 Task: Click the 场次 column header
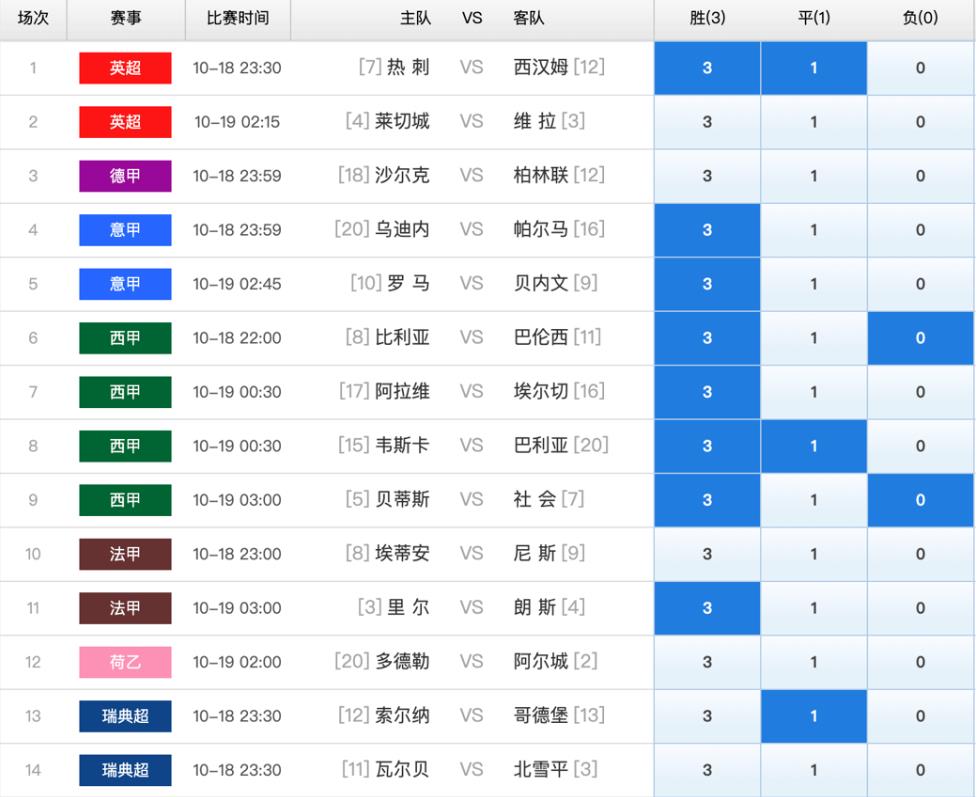[x=33, y=18]
